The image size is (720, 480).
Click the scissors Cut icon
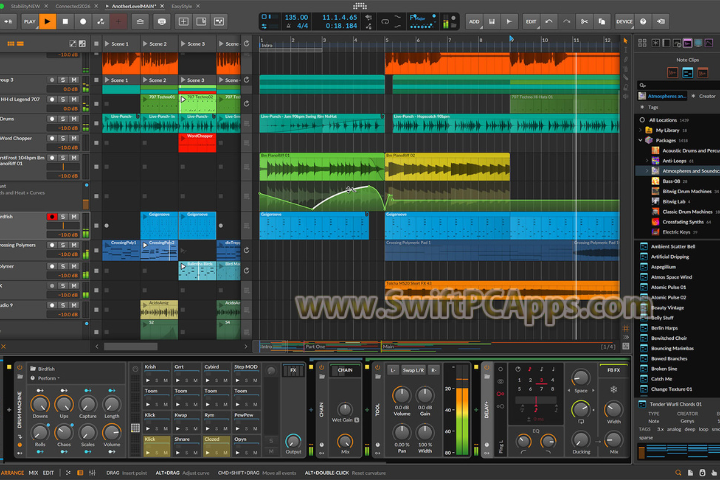pos(584,22)
